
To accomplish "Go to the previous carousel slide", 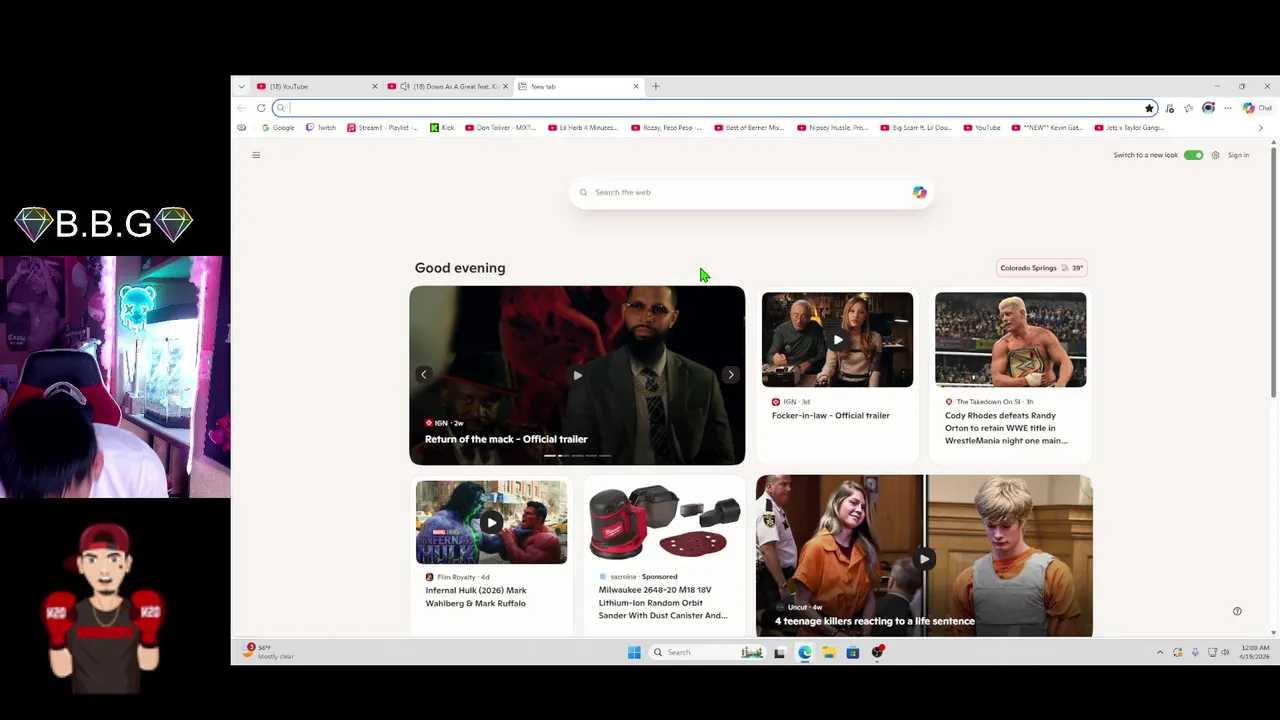I will [x=423, y=375].
